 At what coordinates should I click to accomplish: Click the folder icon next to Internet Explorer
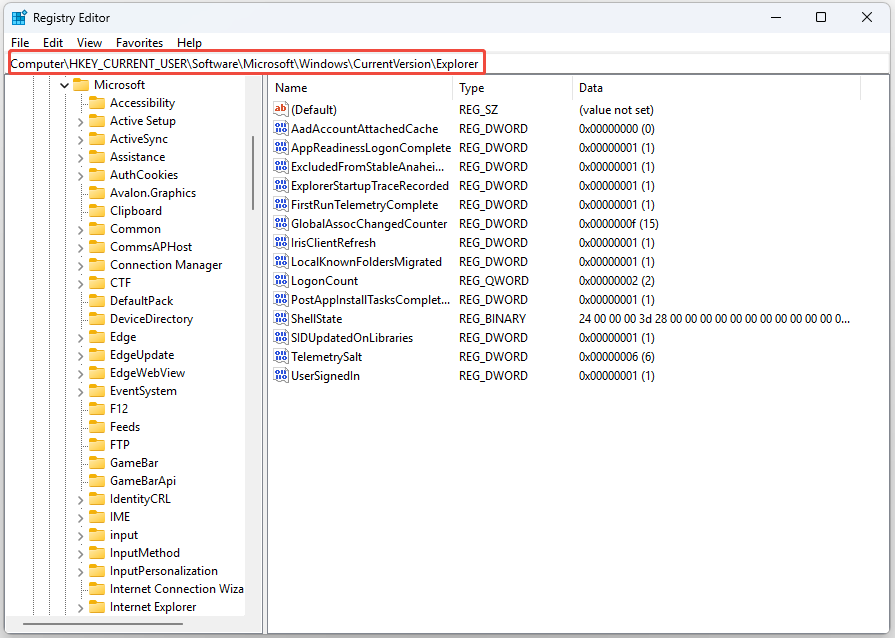pyautogui.click(x=97, y=607)
